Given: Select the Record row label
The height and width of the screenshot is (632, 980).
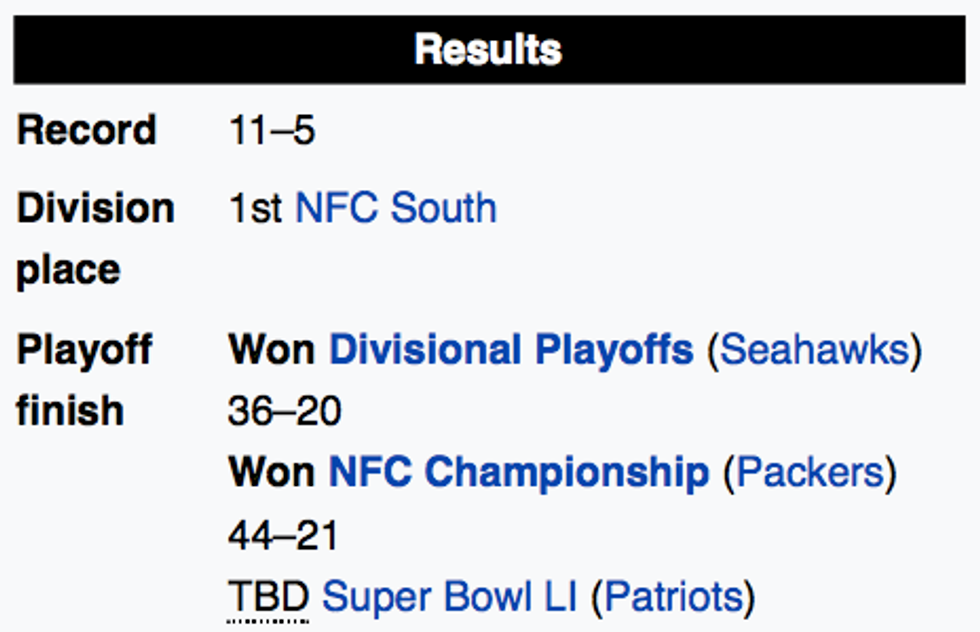Looking at the screenshot, I should point(87,130).
